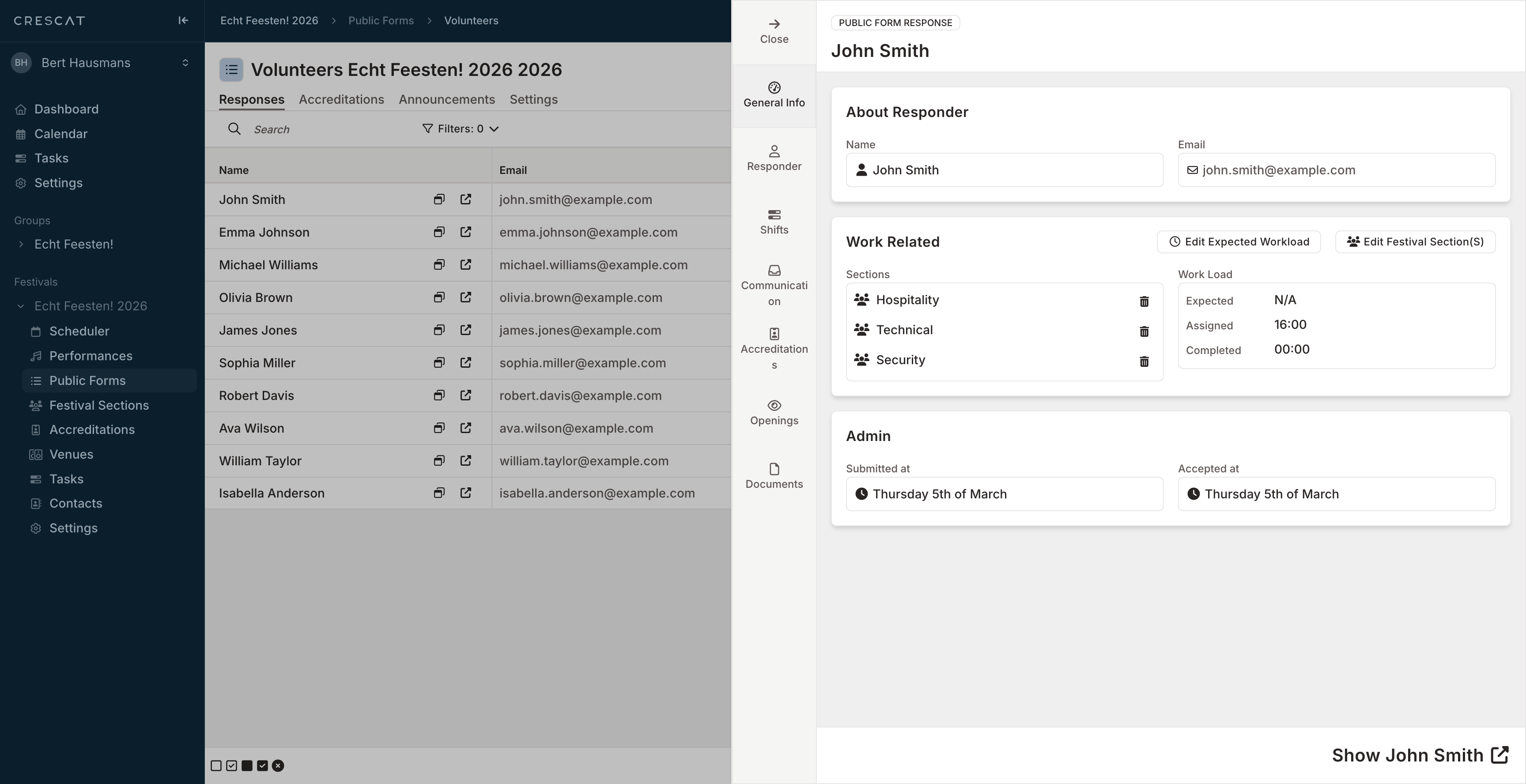The height and width of the screenshot is (784, 1526).
Task: Expand the Echt Feesten! group
Action: tap(21, 244)
